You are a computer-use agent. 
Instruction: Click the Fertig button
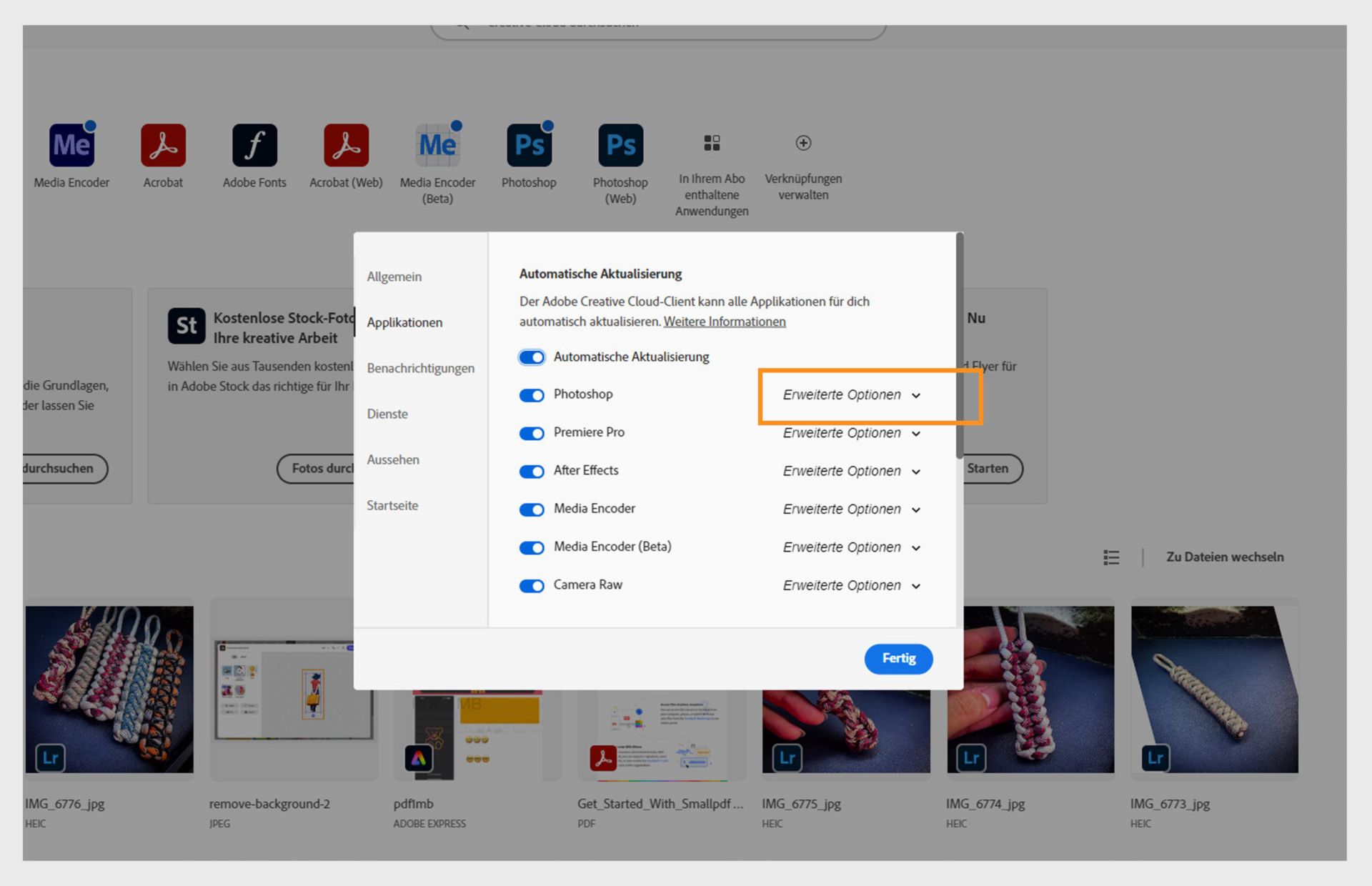point(898,658)
